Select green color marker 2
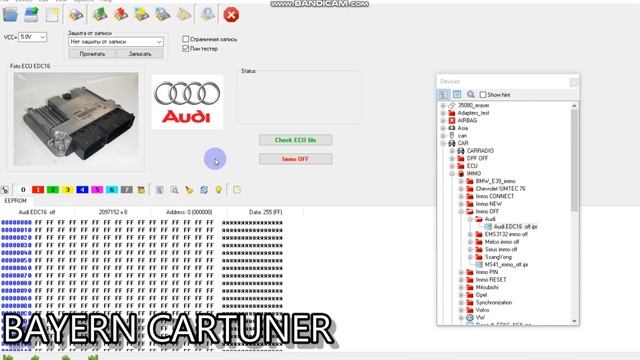 53,190
